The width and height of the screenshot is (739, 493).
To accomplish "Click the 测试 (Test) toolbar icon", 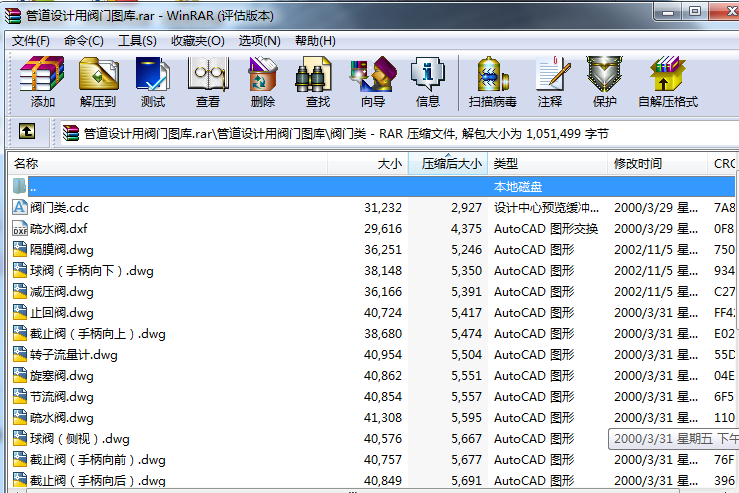I will click(153, 74).
